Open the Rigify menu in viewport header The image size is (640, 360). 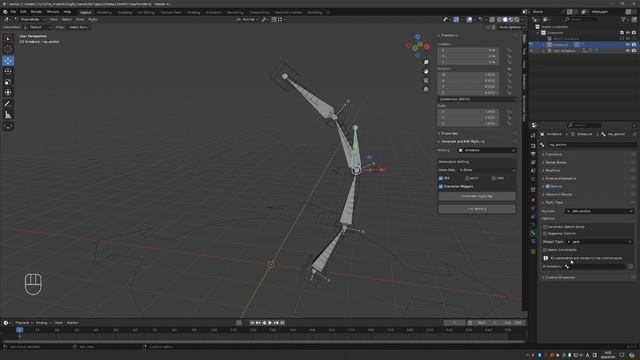coord(93,20)
